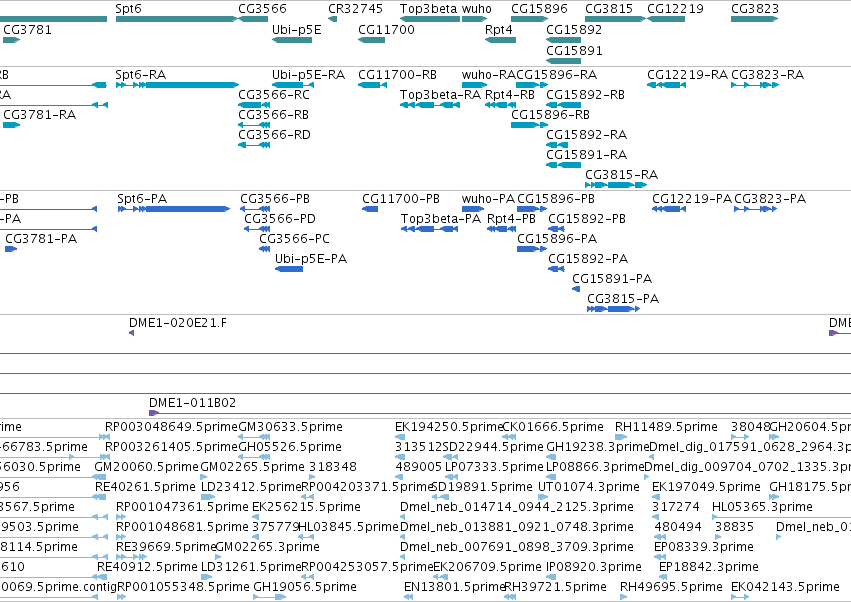The image size is (851, 602).
Task: Click the CG12219-PA protein label
Action: pyautogui.click(x=692, y=199)
